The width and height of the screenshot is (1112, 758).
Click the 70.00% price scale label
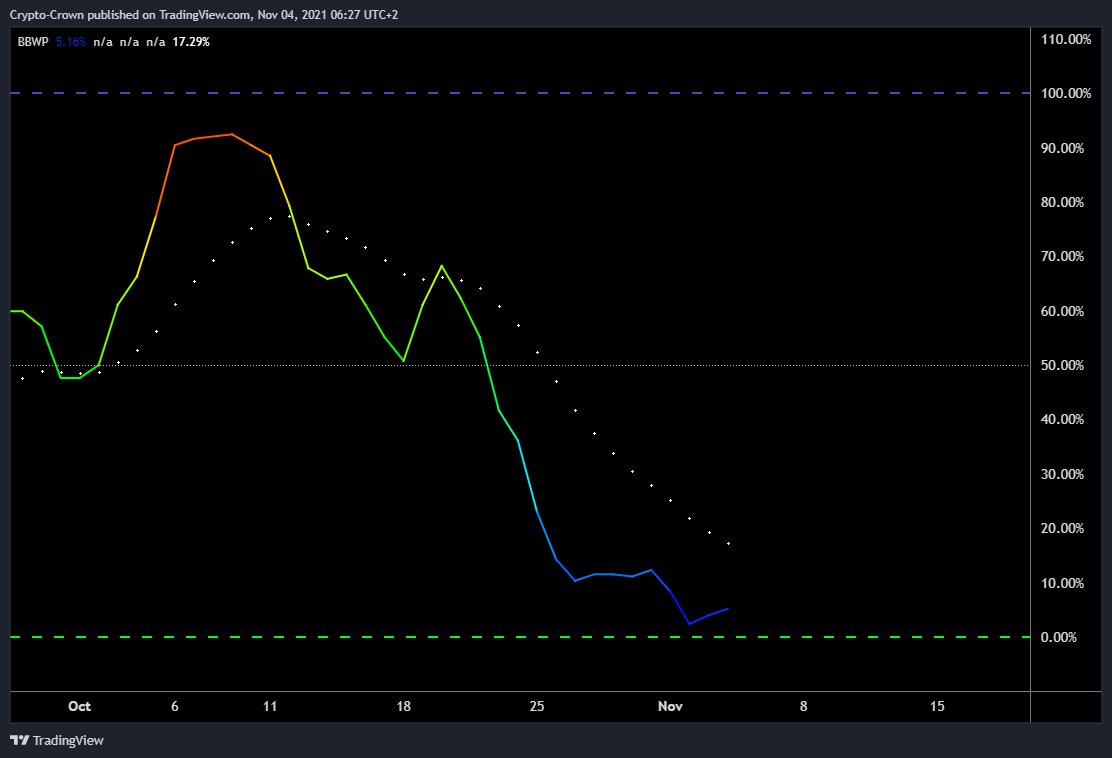1062,256
